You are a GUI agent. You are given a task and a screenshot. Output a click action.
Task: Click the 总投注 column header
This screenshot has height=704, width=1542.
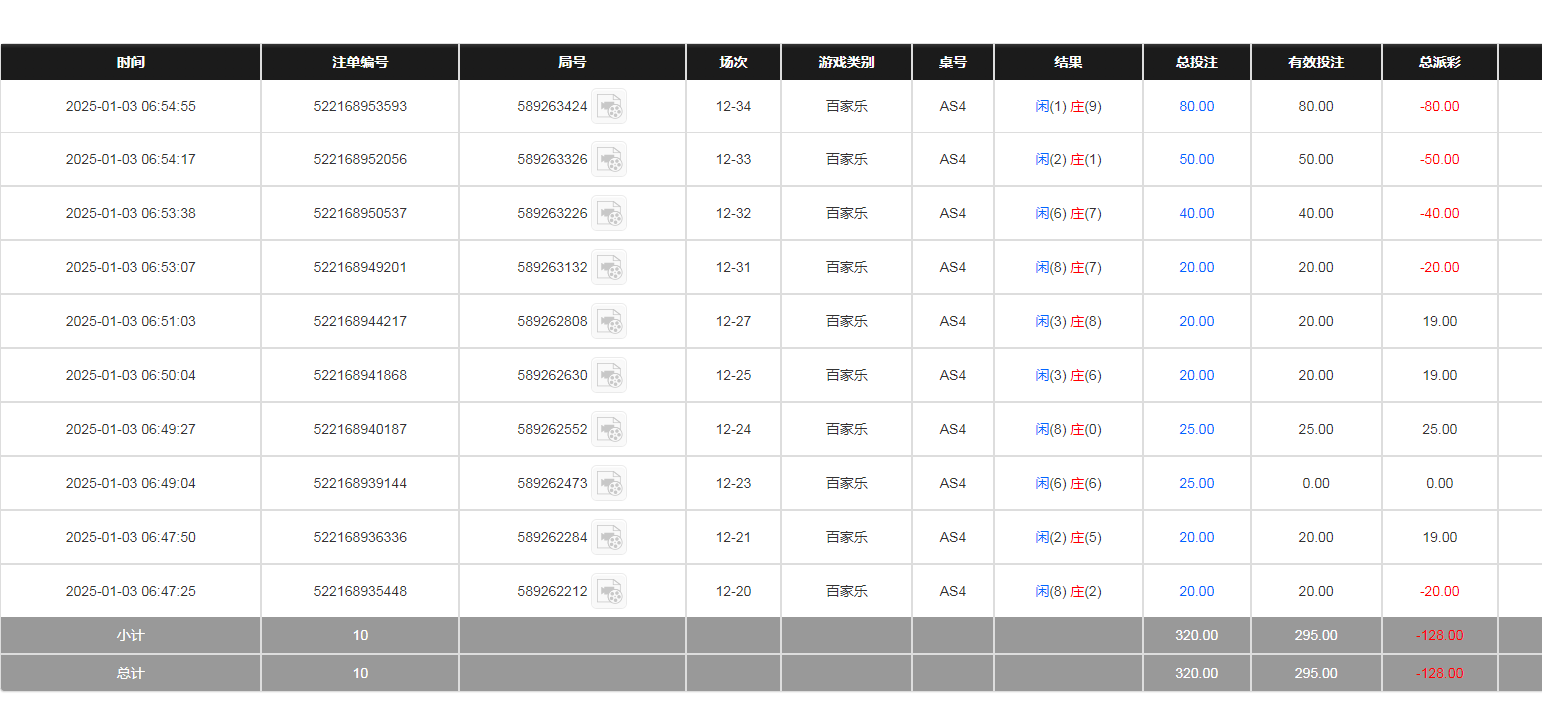pyautogui.click(x=1196, y=62)
